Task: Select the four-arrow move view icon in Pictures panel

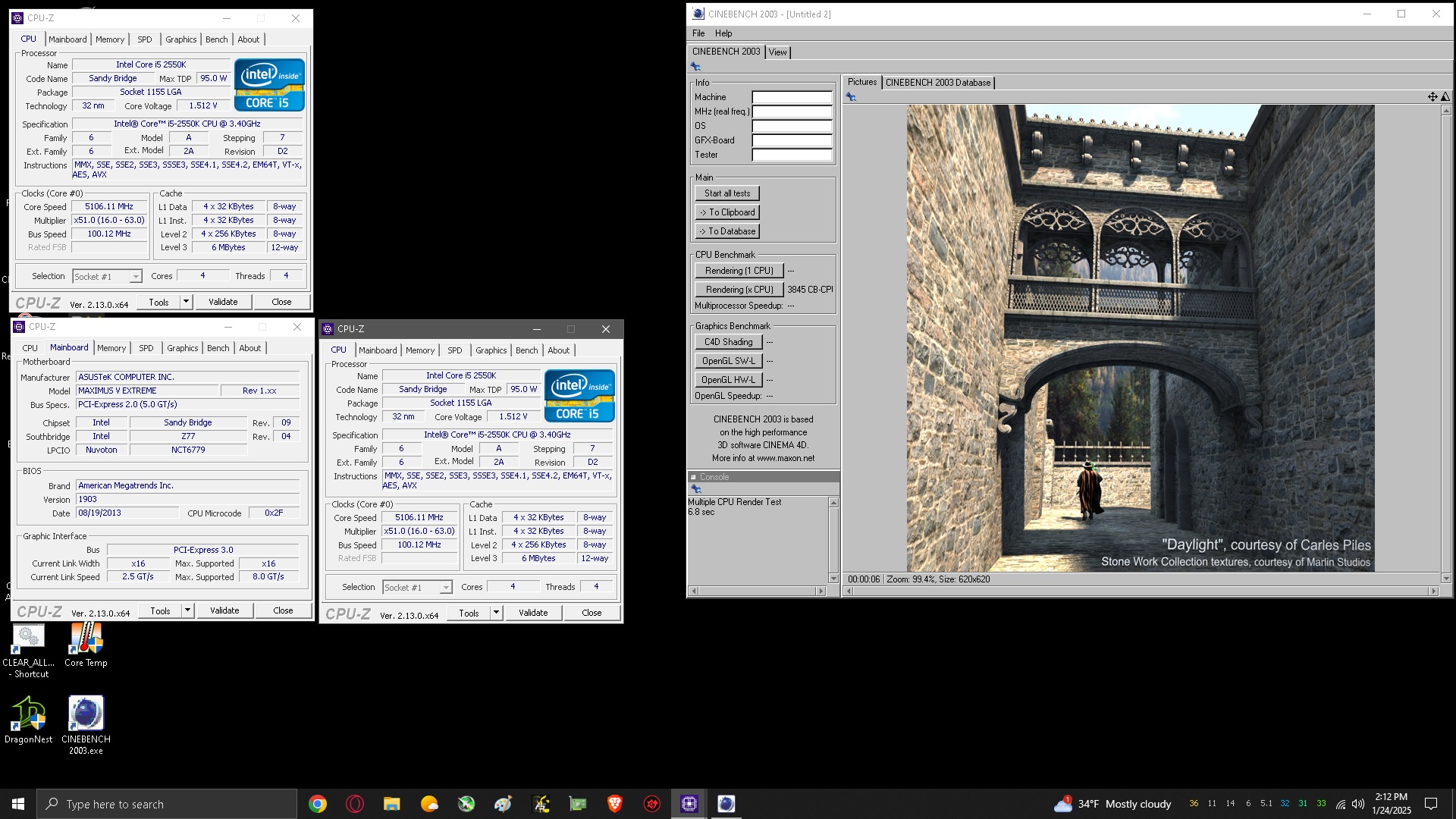Action: point(1432,97)
